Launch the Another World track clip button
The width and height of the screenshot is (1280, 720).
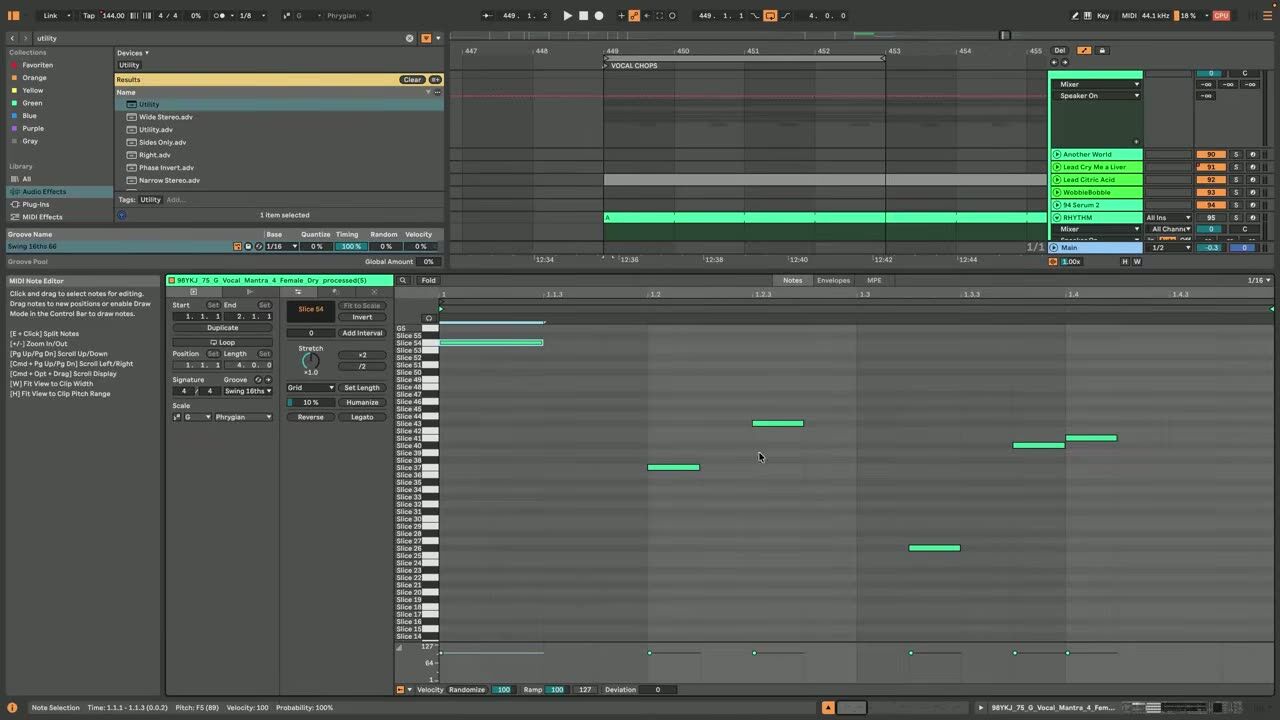click(x=1056, y=154)
